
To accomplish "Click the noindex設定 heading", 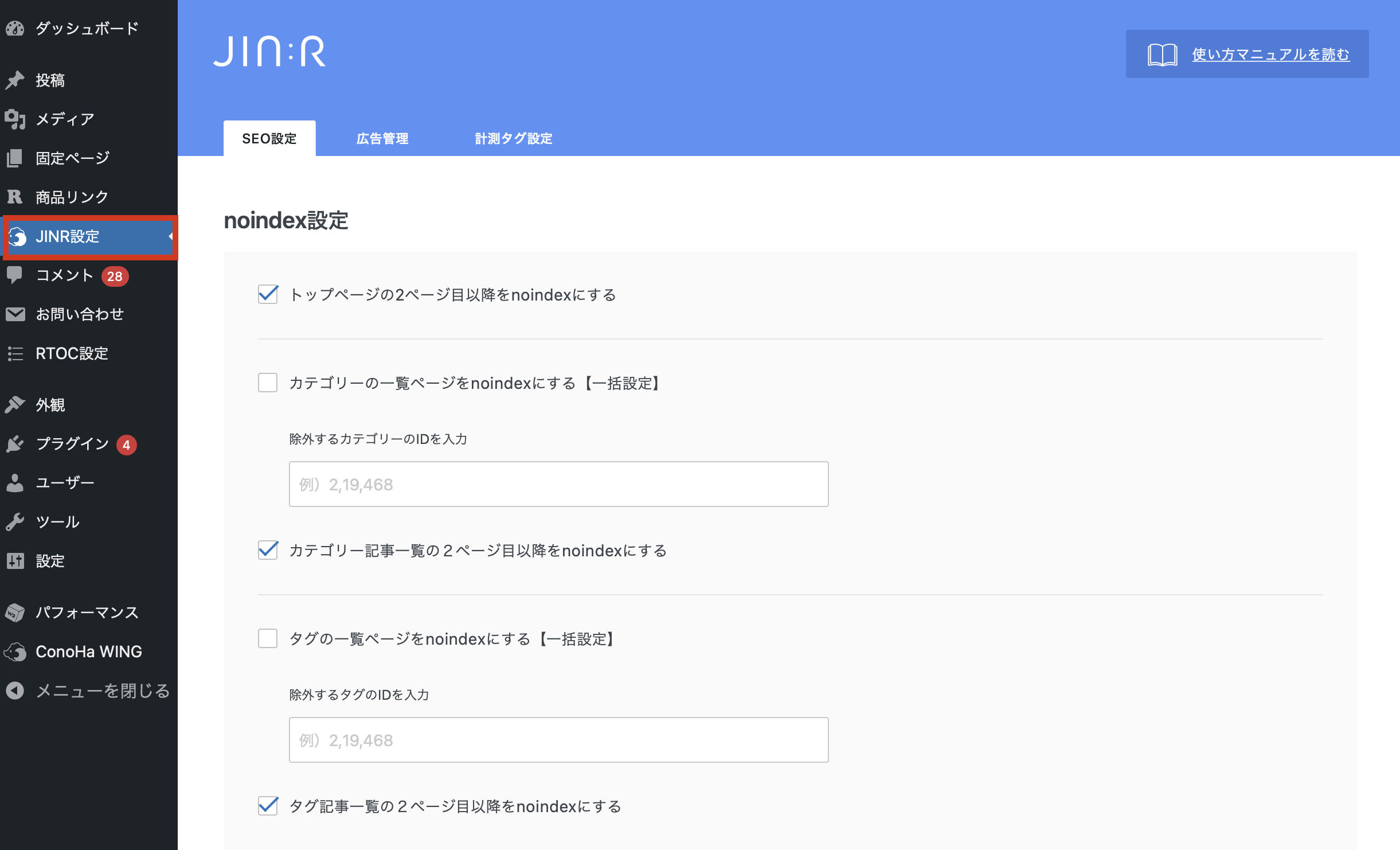I will 286,220.
